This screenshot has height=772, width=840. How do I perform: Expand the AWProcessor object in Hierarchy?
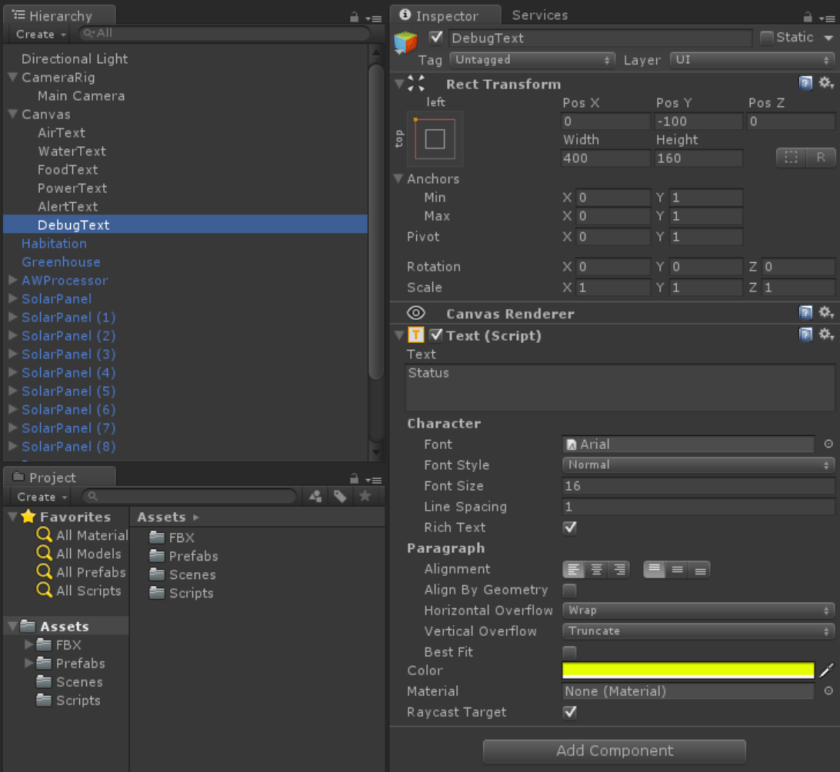click(x=13, y=281)
